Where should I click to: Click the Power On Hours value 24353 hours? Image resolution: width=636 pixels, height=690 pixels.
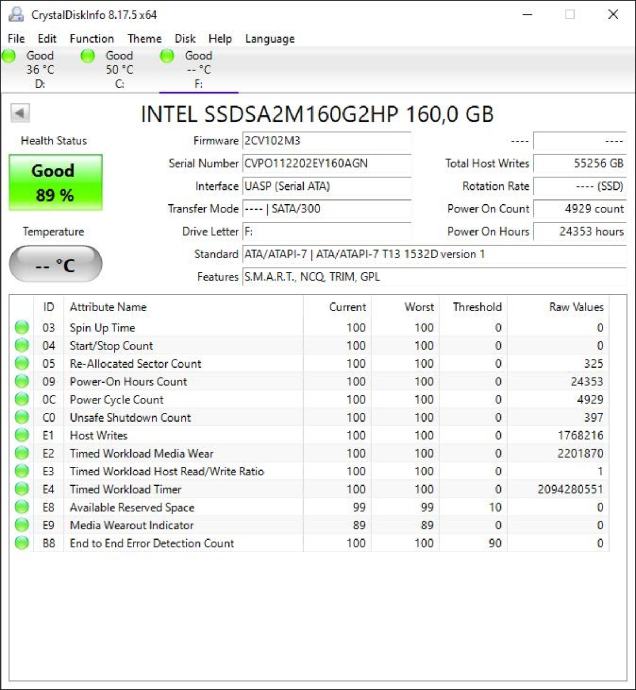[580, 231]
